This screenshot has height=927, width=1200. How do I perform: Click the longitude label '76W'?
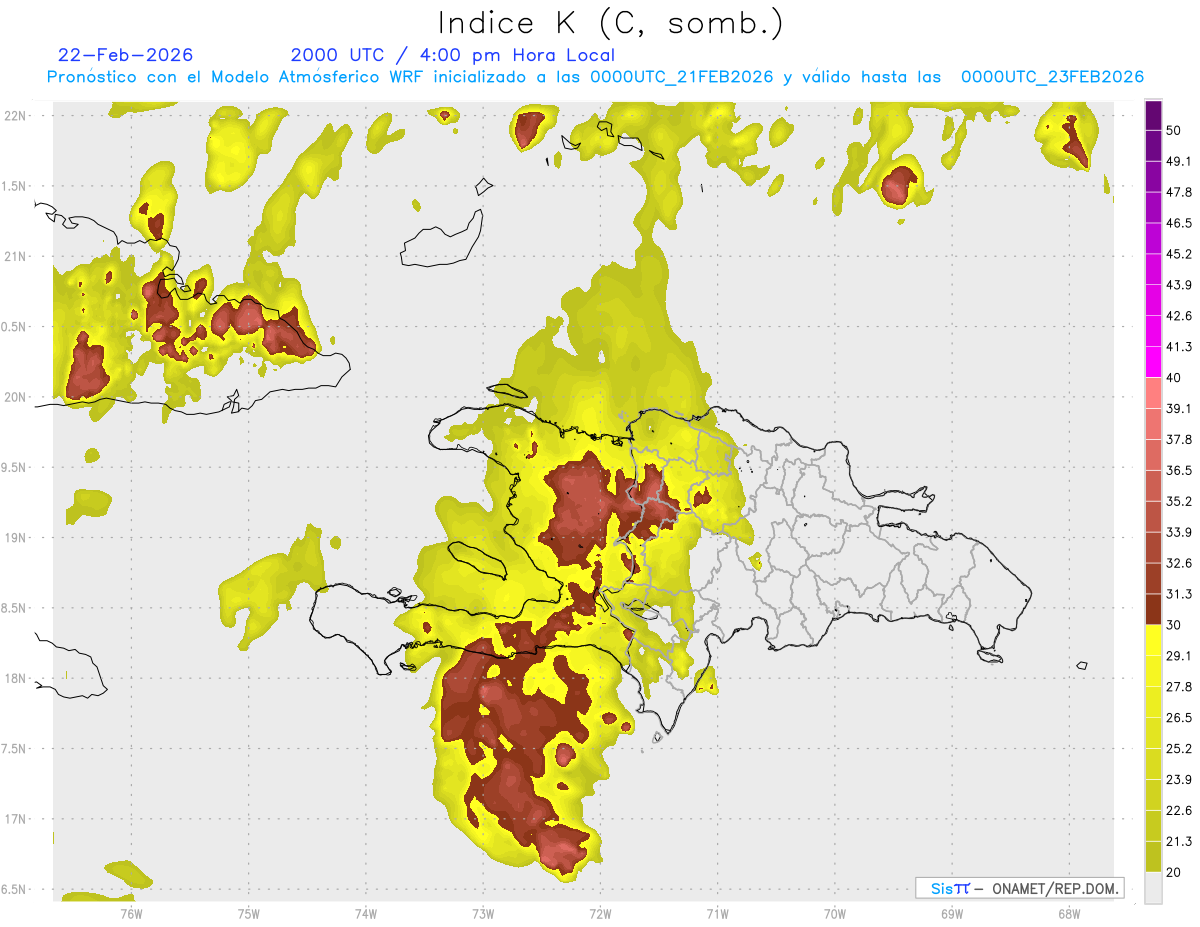click(x=131, y=913)
